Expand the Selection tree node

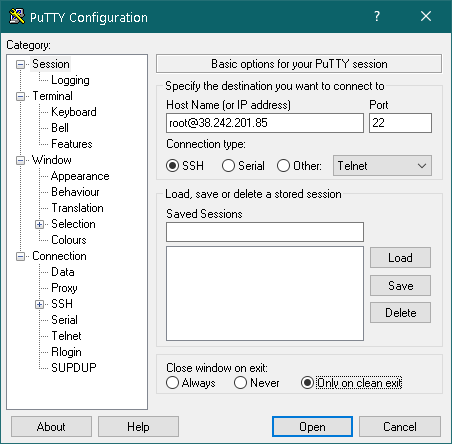(x=39, y=224)
